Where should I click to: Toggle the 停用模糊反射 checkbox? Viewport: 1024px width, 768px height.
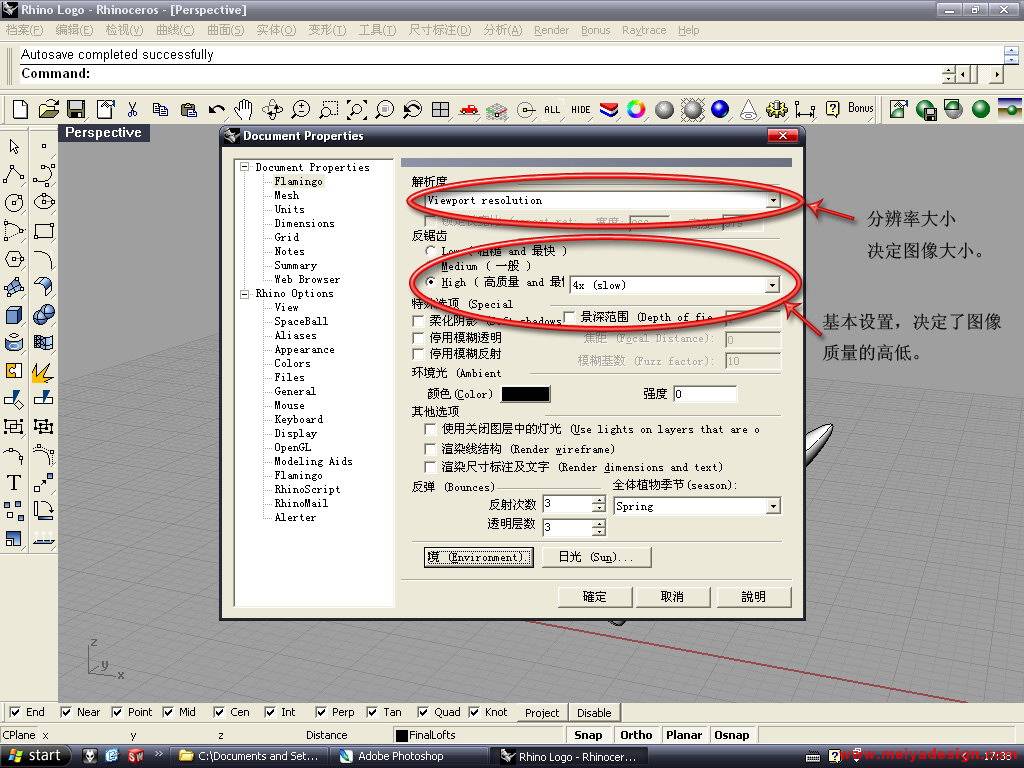[x=418, y=353]
